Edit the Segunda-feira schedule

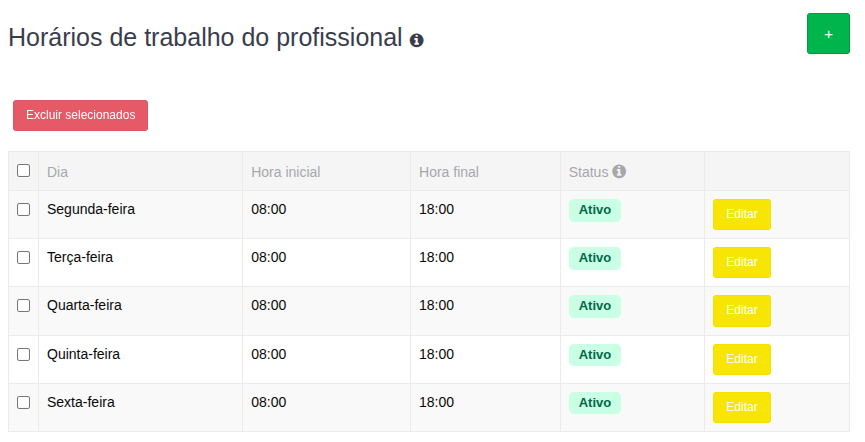pyautogui.click(x=741, y=214)
